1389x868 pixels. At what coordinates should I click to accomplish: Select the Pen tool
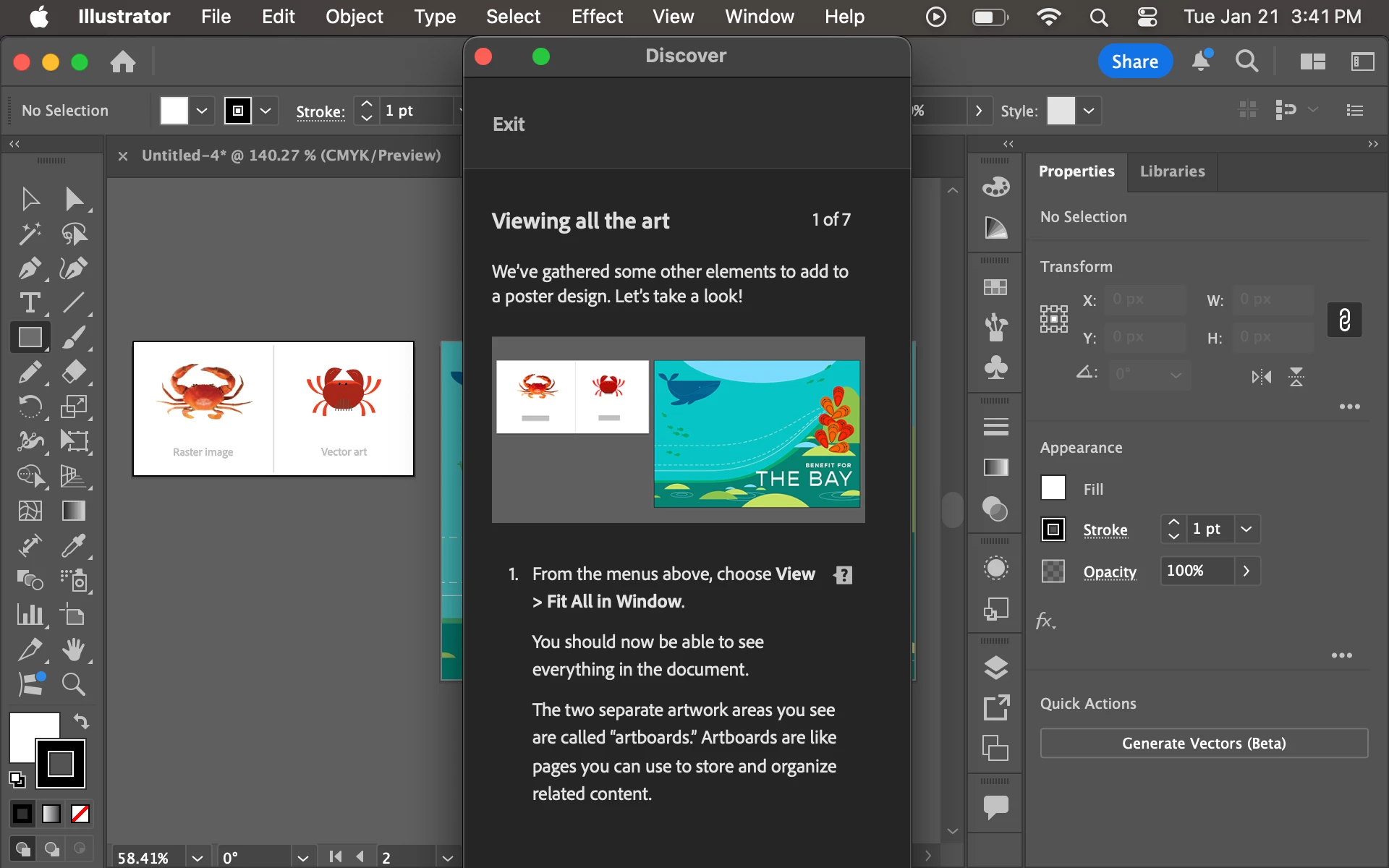[29, 268]
